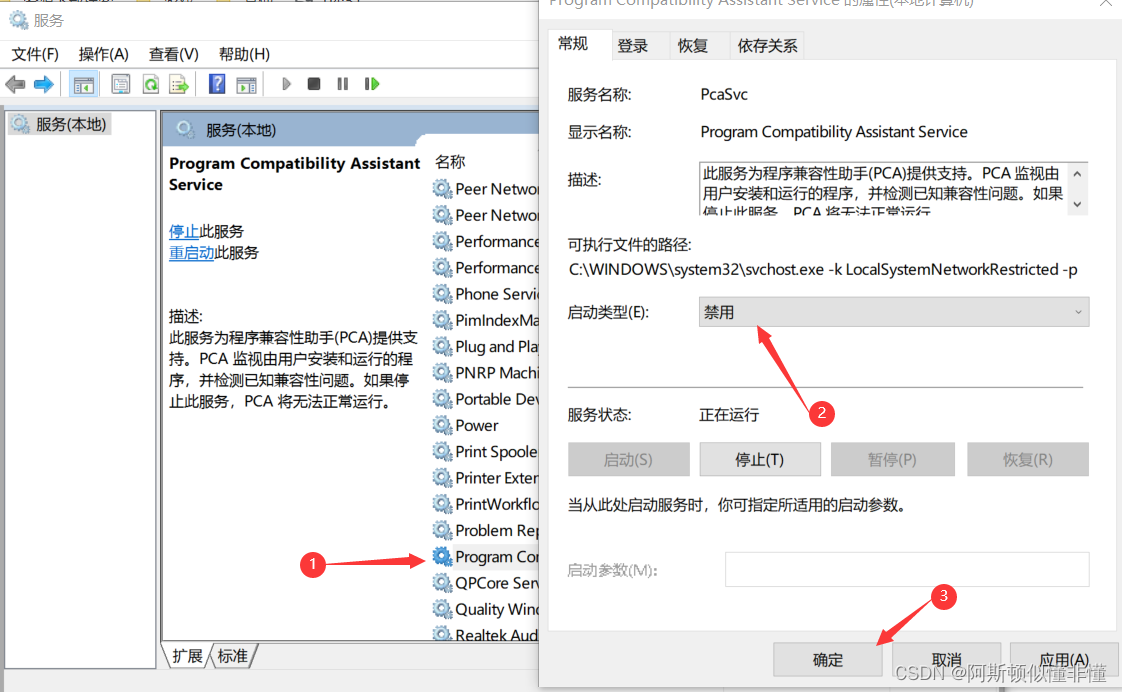This screenshot has height=692, width=1122.
Task: Select the PrintWorkflo service row
Action: (486, 504)
